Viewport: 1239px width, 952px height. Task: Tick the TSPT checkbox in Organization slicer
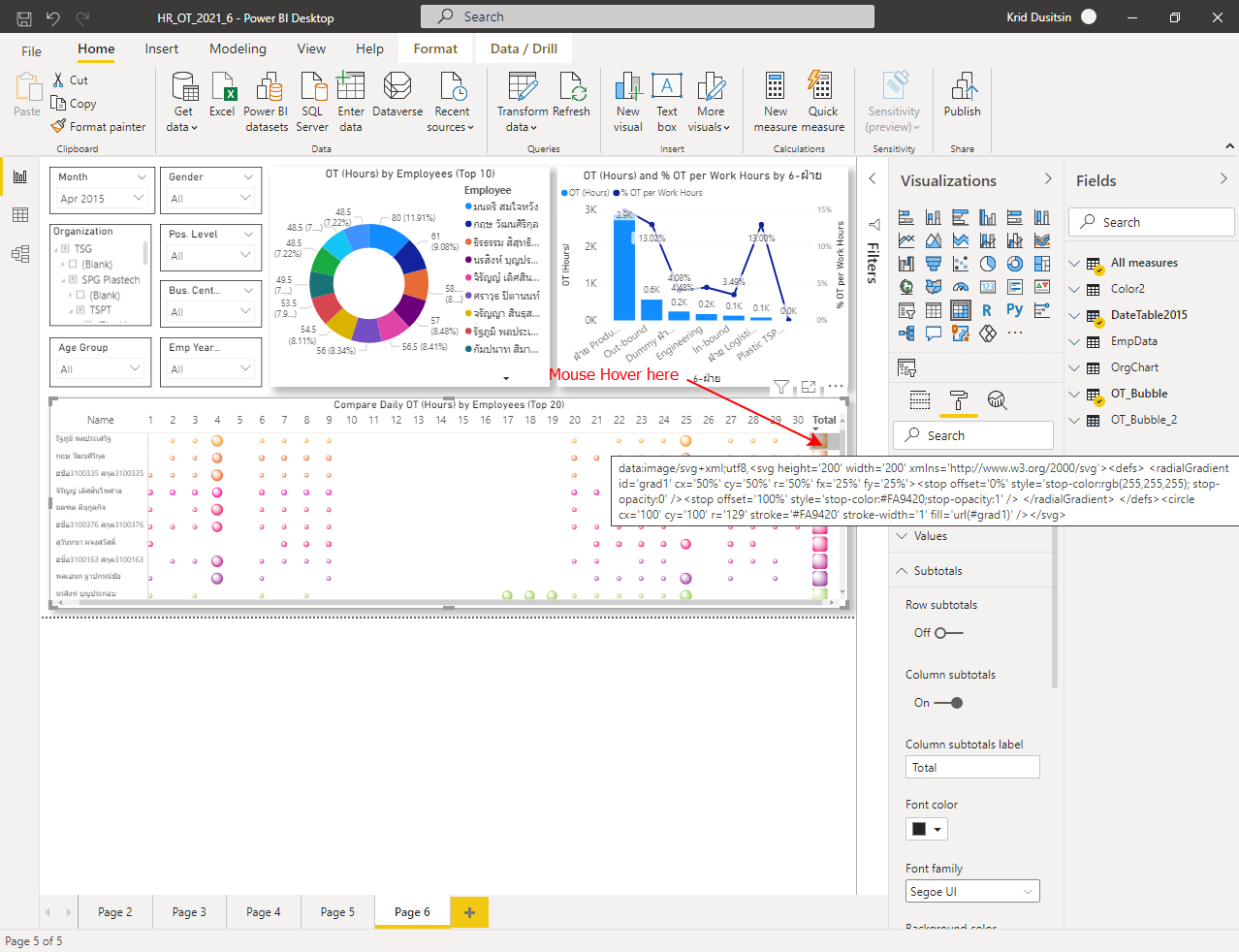pos(80,310)
